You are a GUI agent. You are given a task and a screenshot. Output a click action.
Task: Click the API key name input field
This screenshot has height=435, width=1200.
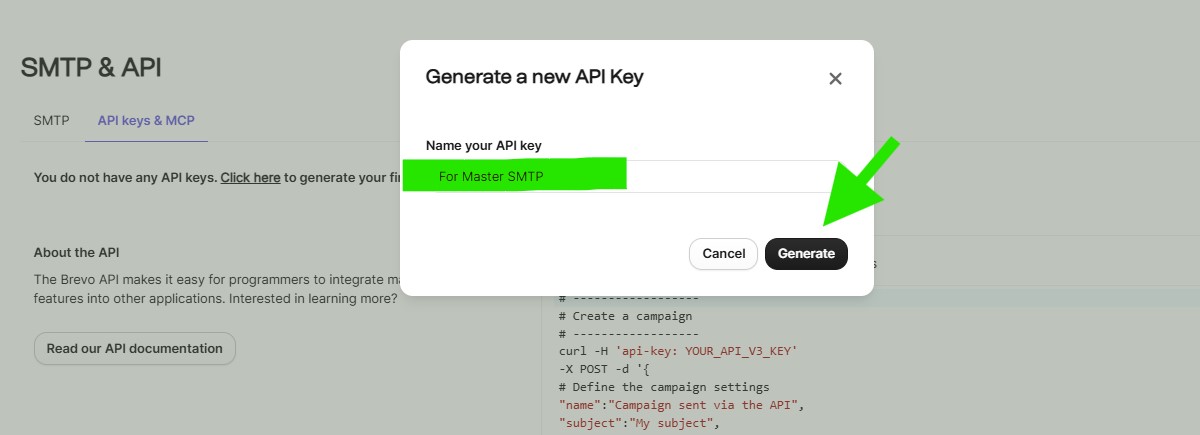click(636, 177)
